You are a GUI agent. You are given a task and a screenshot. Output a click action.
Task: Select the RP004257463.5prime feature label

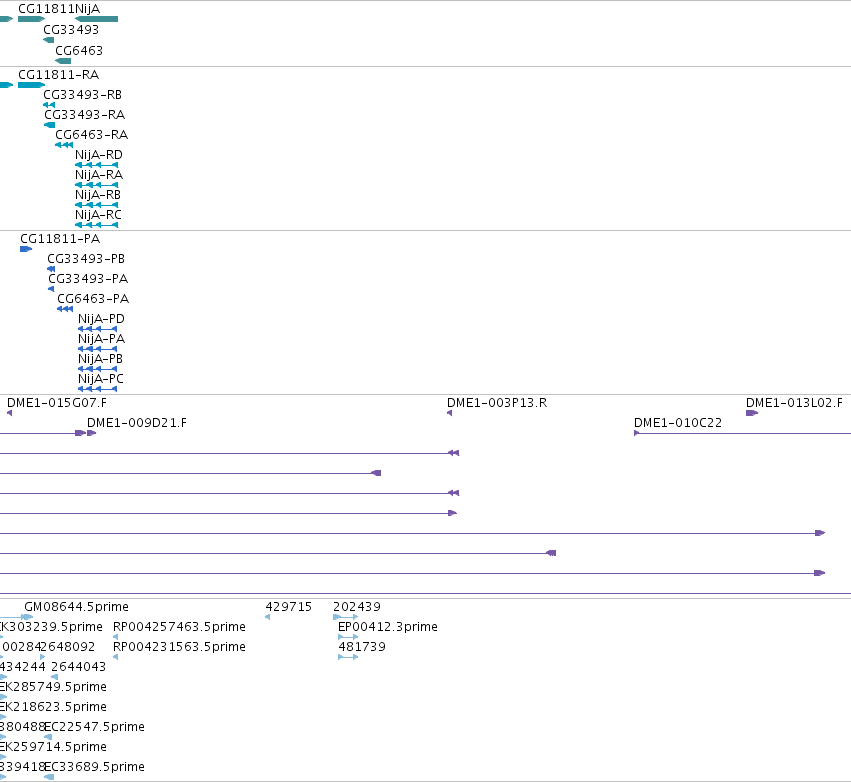[x=180, y=627]
